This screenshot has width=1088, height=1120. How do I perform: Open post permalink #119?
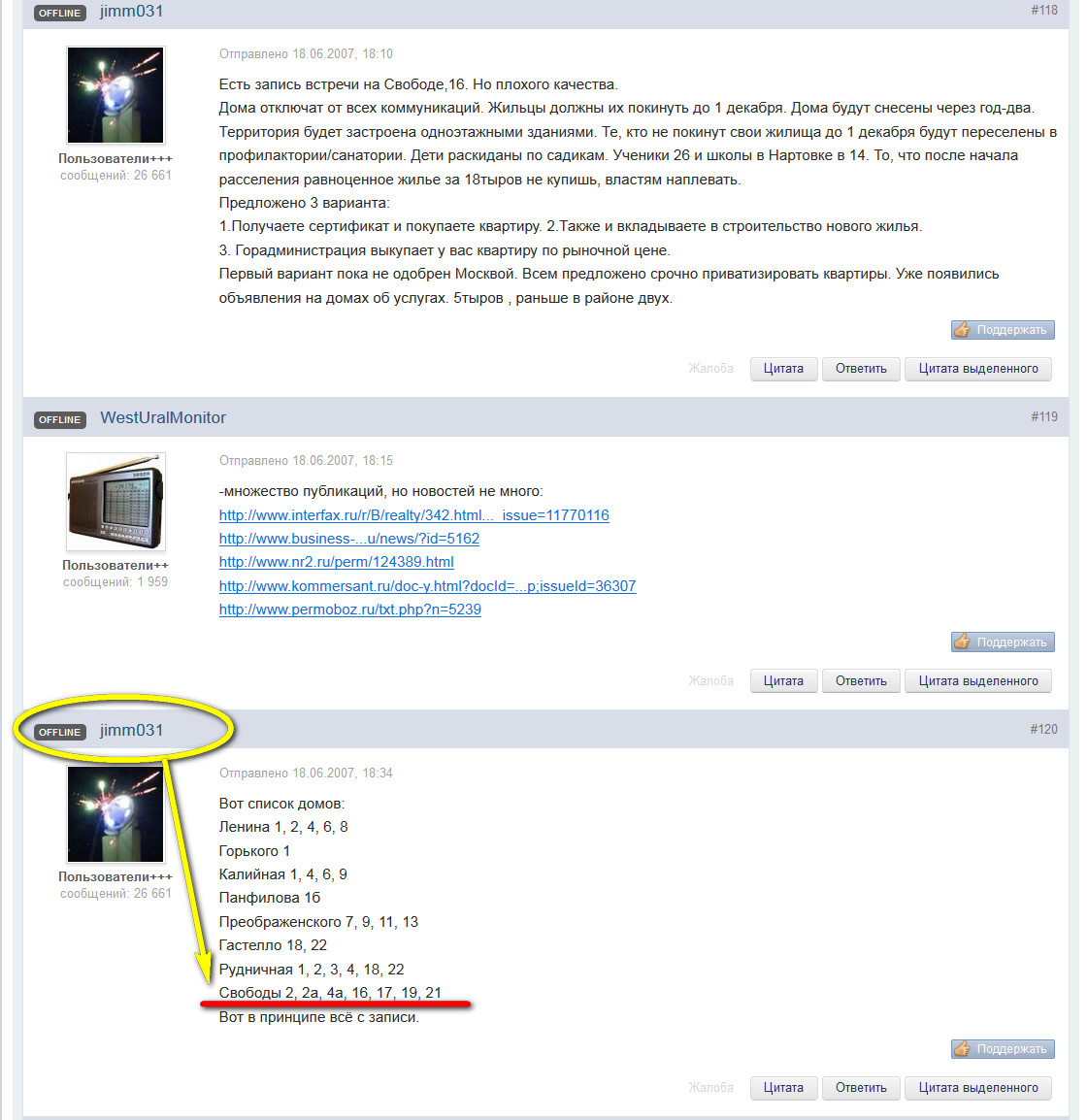(x=1043, y=416)
